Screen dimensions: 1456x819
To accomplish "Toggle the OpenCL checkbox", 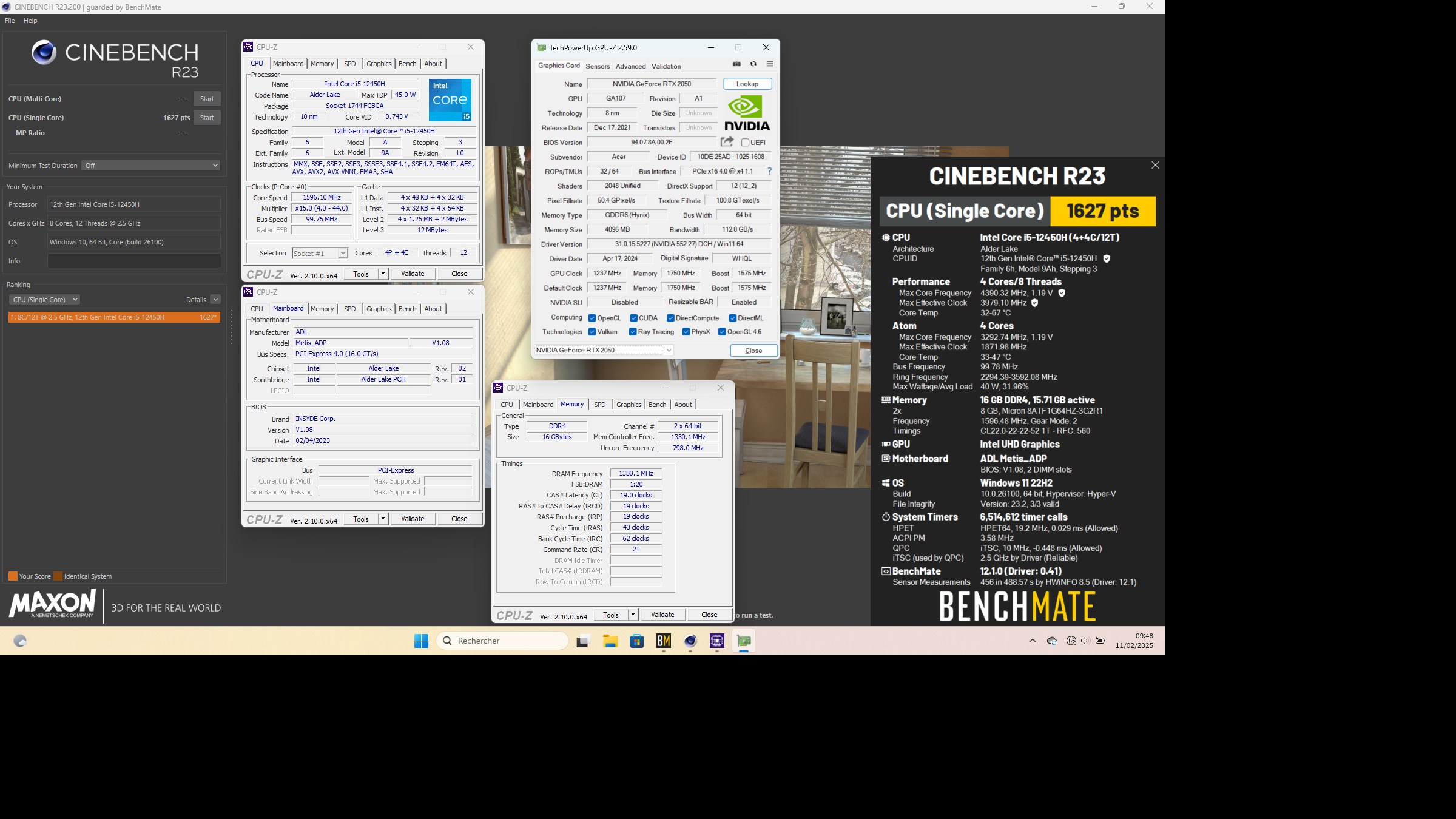I will coord(591,318).
